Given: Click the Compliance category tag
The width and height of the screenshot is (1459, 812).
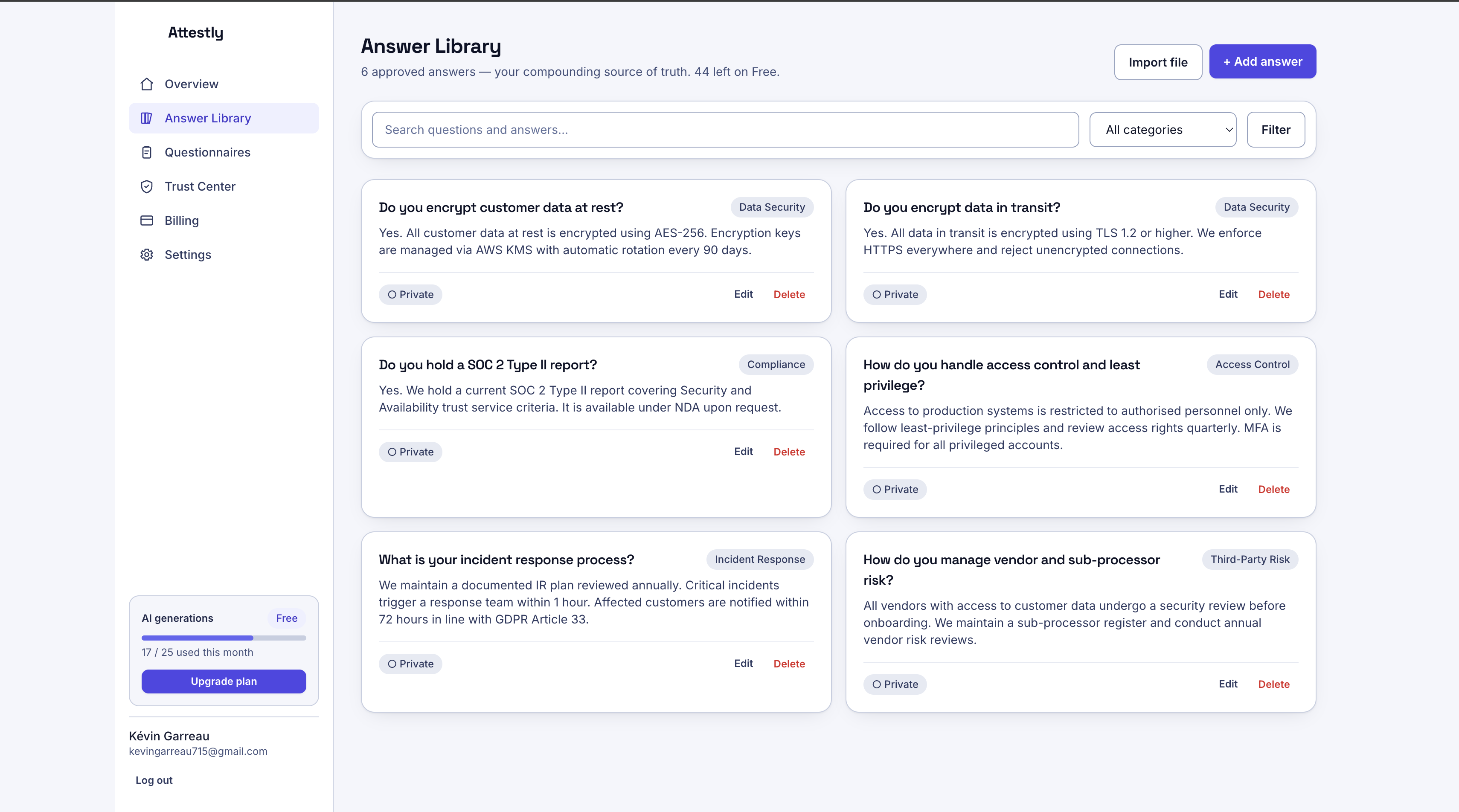Looking at the screenshot, I should click(x=776, y=365).
